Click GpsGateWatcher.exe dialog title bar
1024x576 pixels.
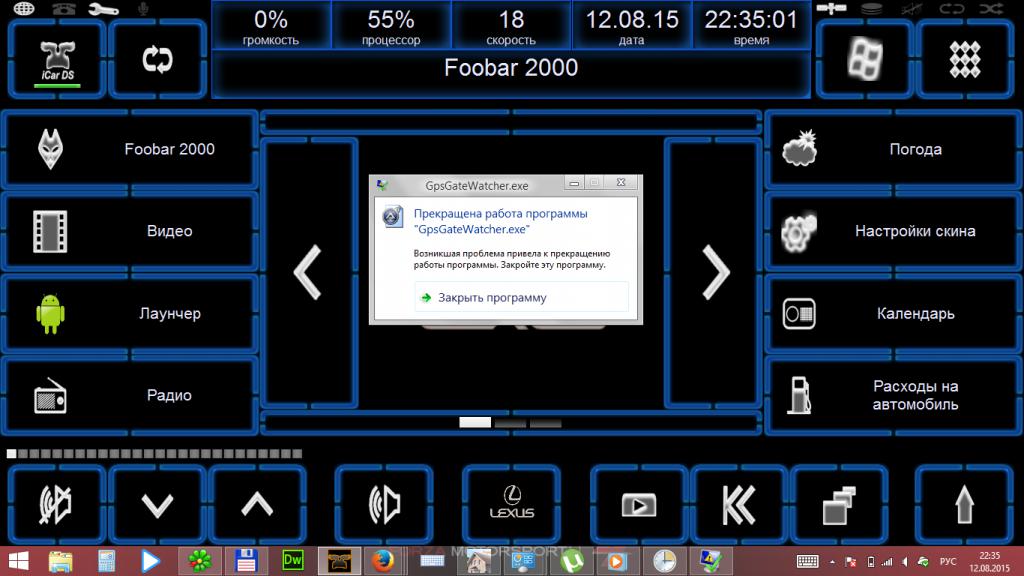[477, 185]
